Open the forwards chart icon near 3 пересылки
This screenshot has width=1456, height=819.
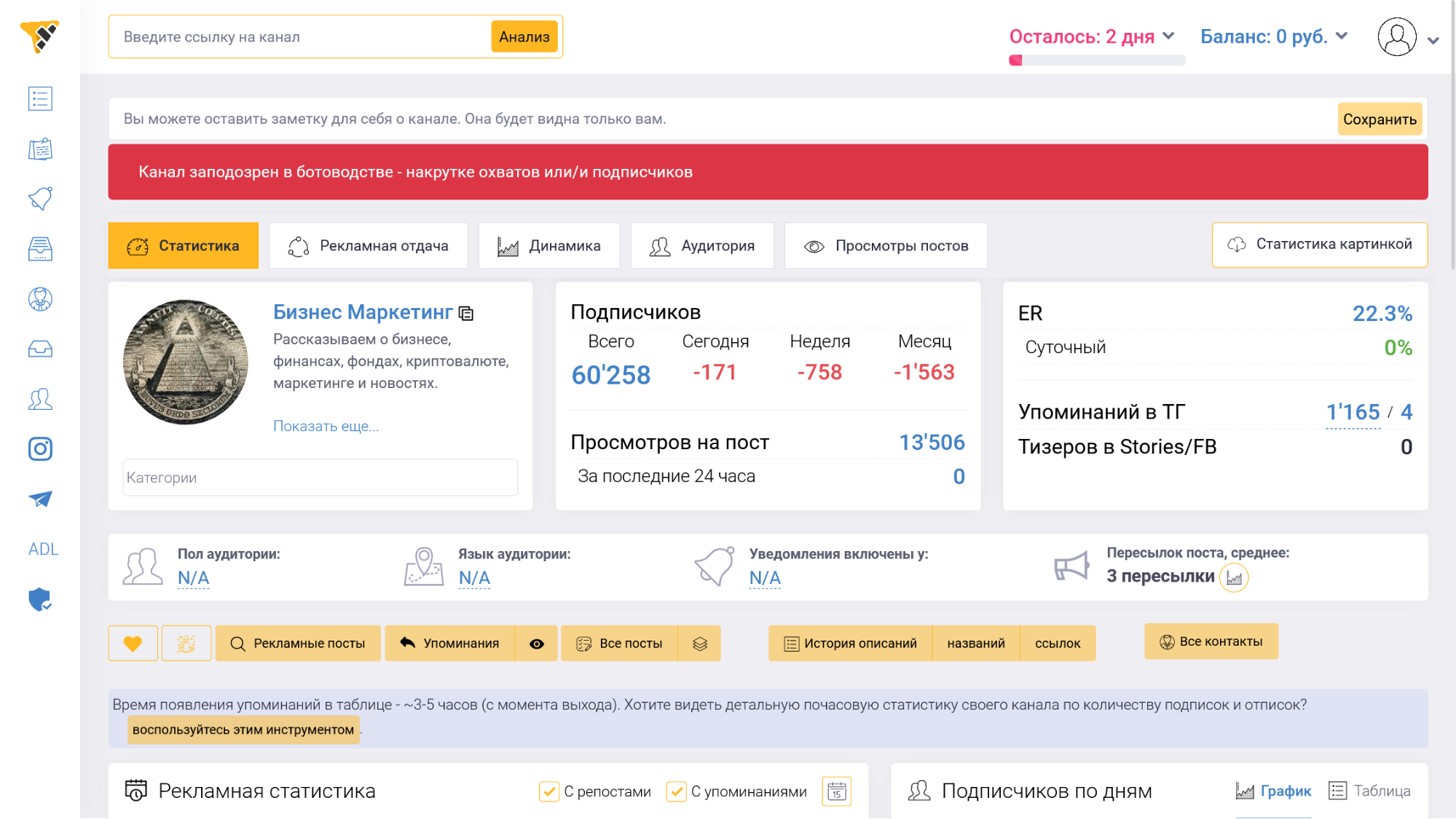1234,578
